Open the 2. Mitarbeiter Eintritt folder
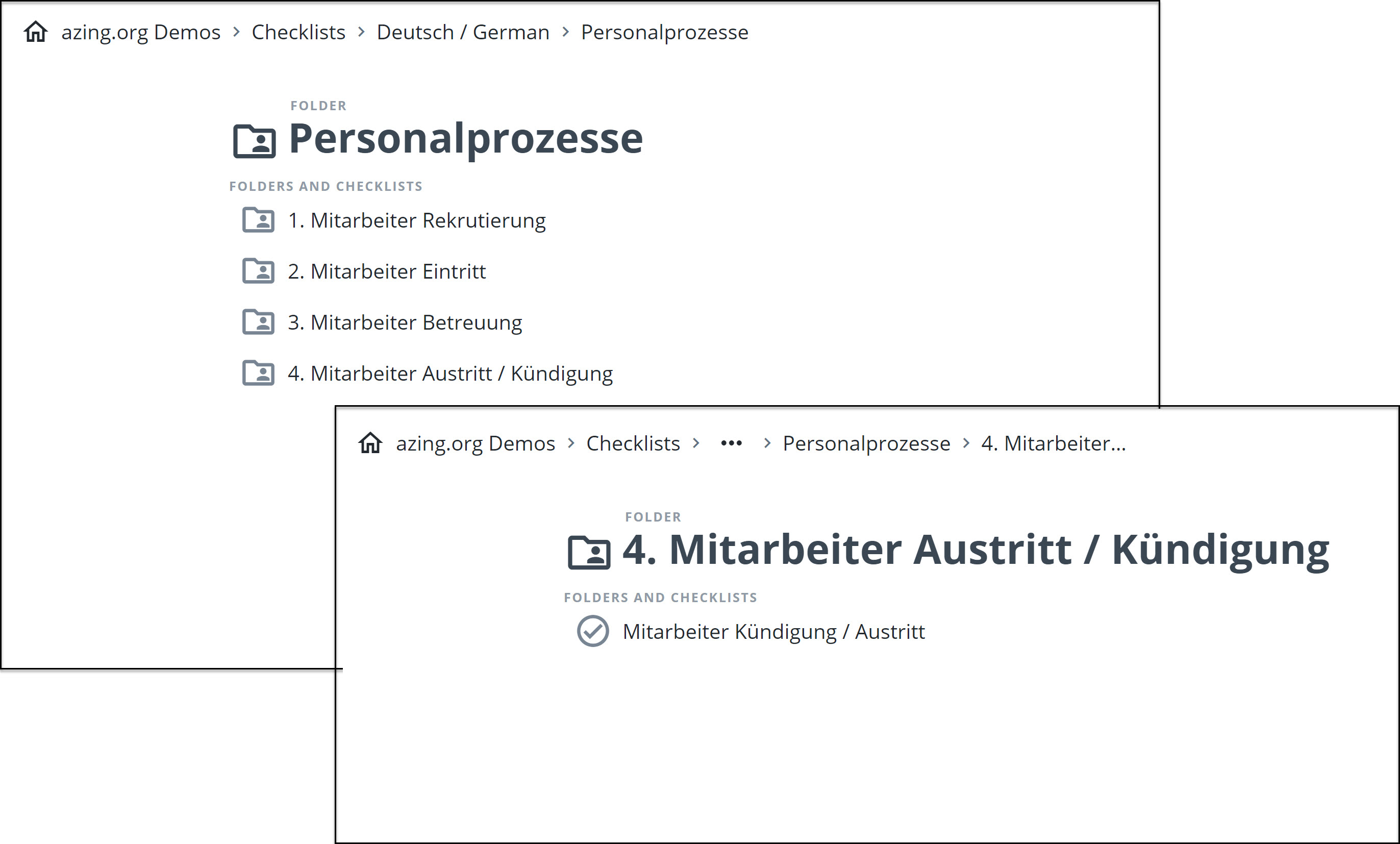 click(386, 271)
